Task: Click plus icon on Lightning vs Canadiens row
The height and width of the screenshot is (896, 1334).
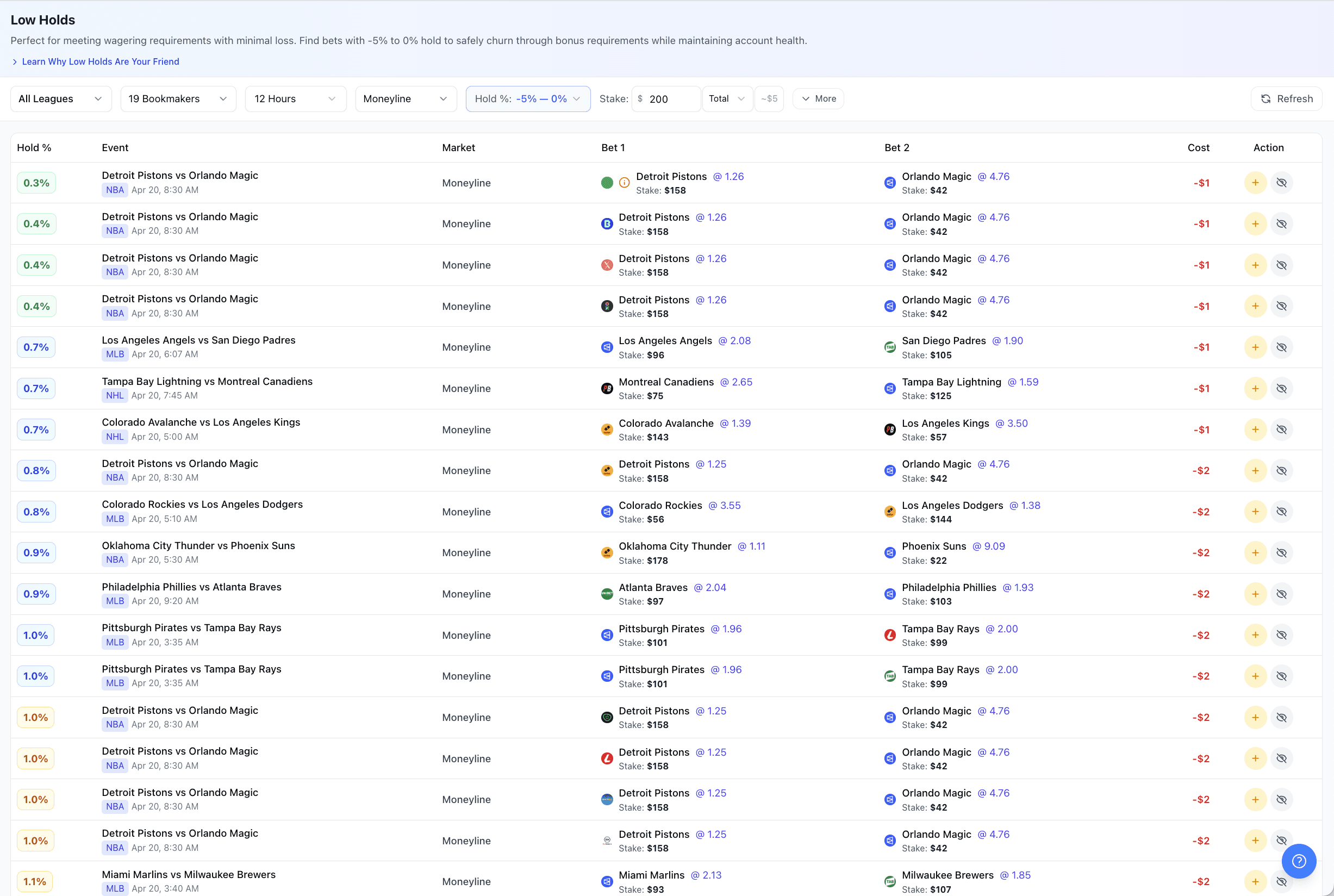Action: coord(1255,389)
